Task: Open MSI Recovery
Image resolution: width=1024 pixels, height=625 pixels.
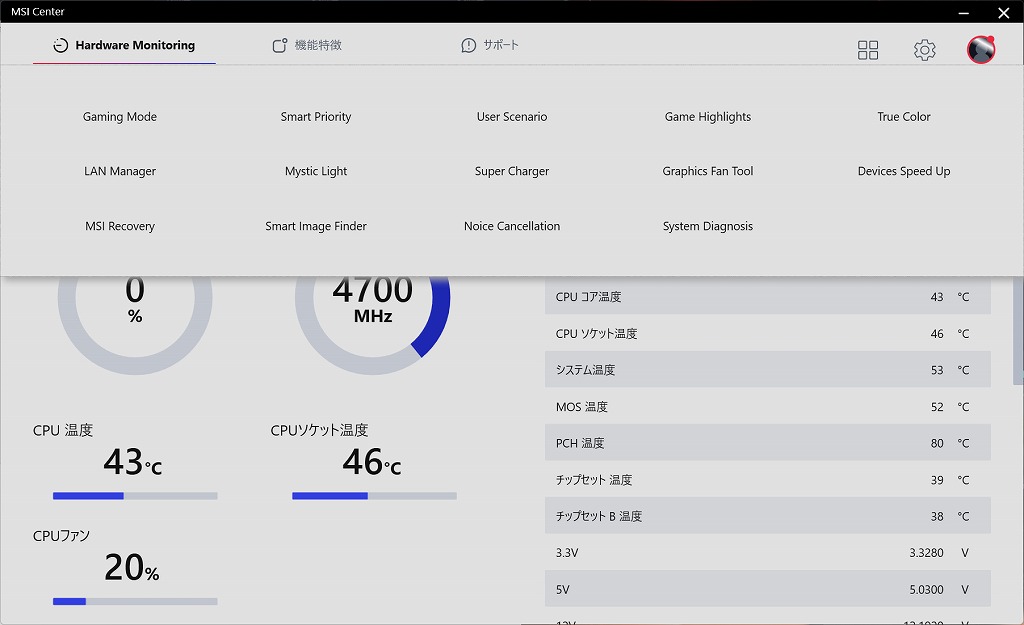Action: (120, 226)
